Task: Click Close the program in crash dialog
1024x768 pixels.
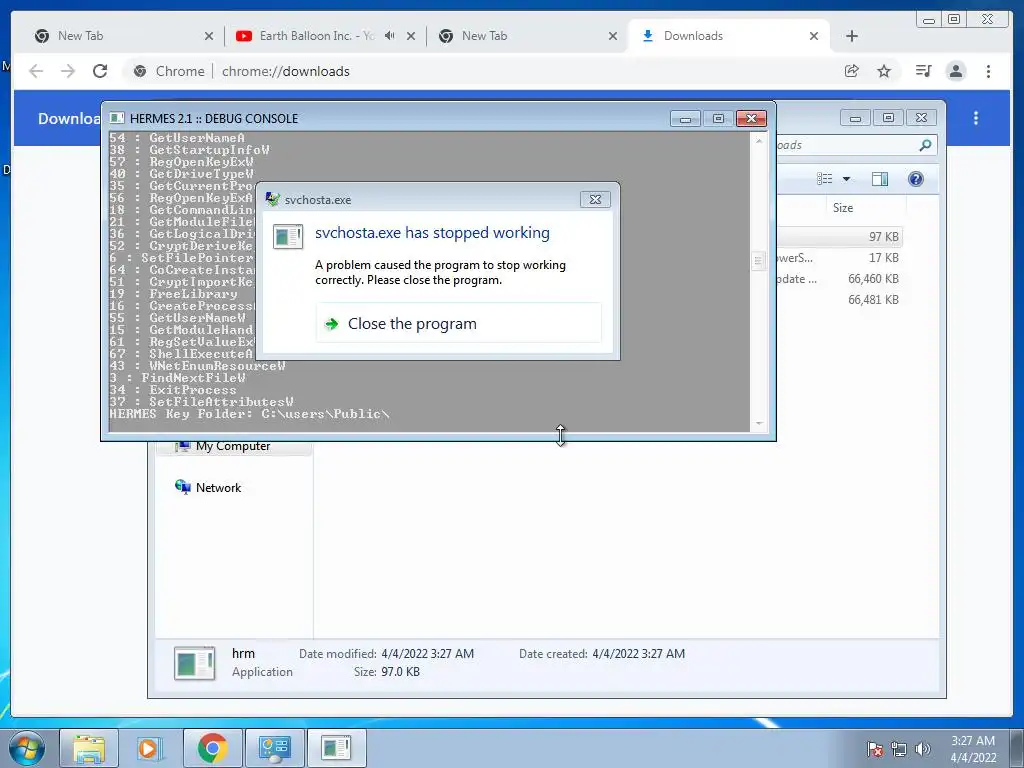Action: tap(458, 323)
